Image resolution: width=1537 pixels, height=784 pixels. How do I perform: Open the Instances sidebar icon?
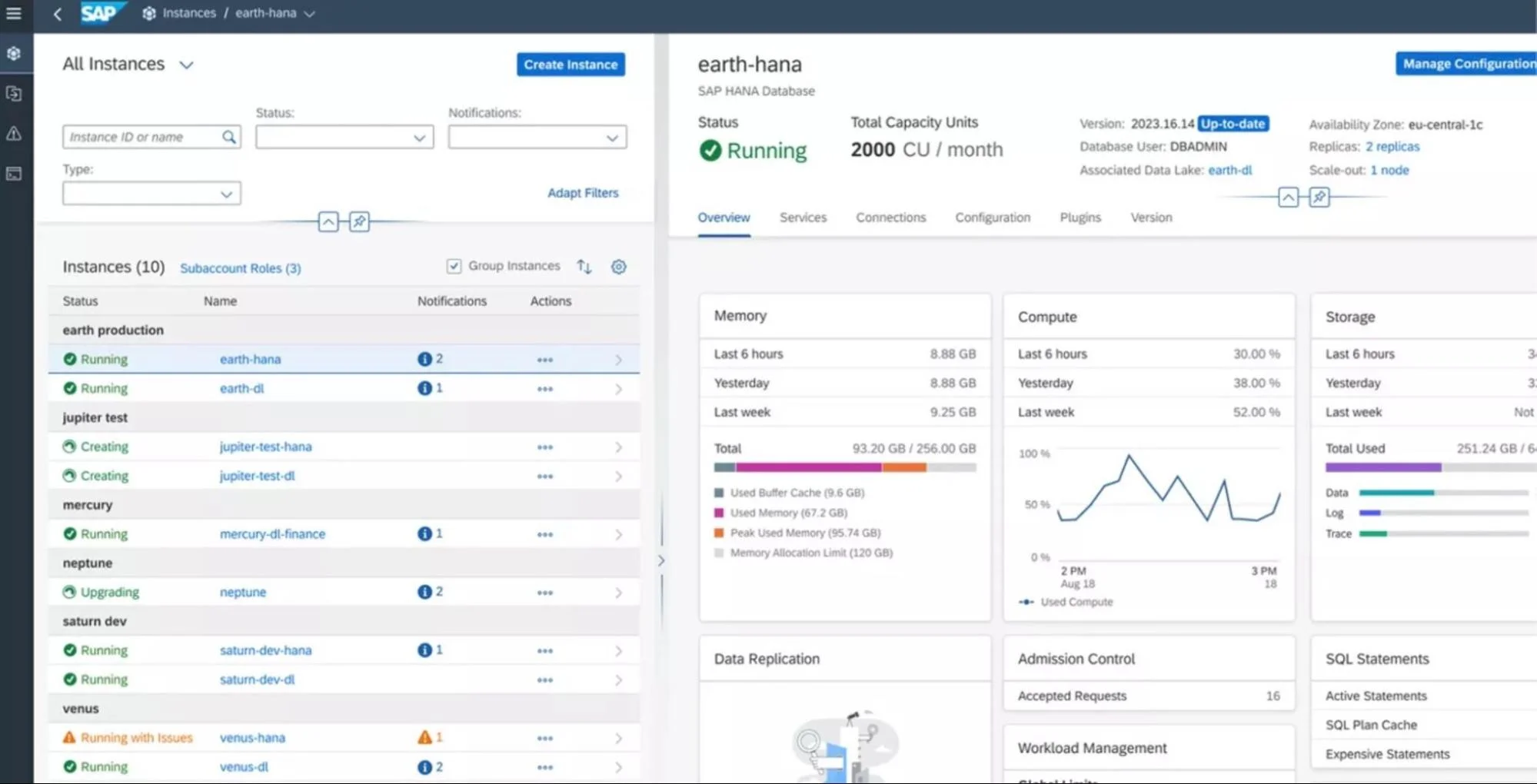click(14, 53)
